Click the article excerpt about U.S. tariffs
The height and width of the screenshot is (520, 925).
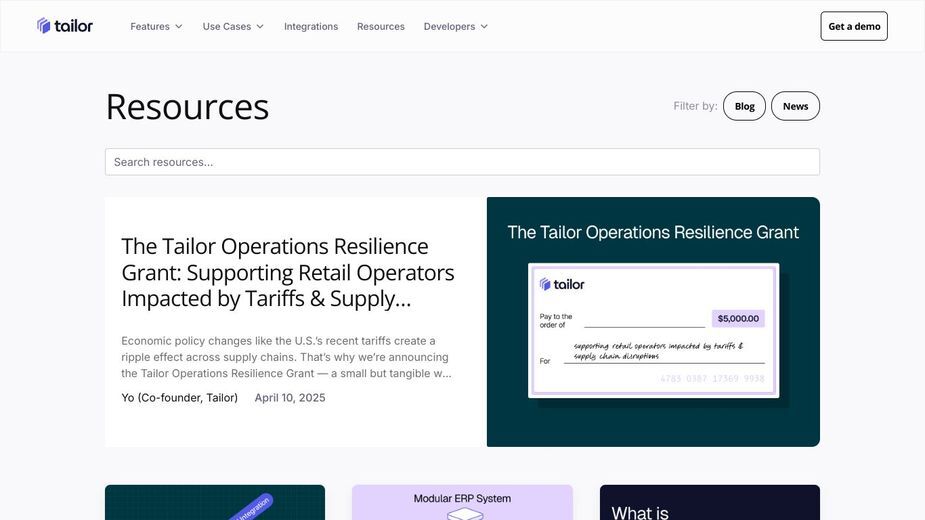(287, 357)
